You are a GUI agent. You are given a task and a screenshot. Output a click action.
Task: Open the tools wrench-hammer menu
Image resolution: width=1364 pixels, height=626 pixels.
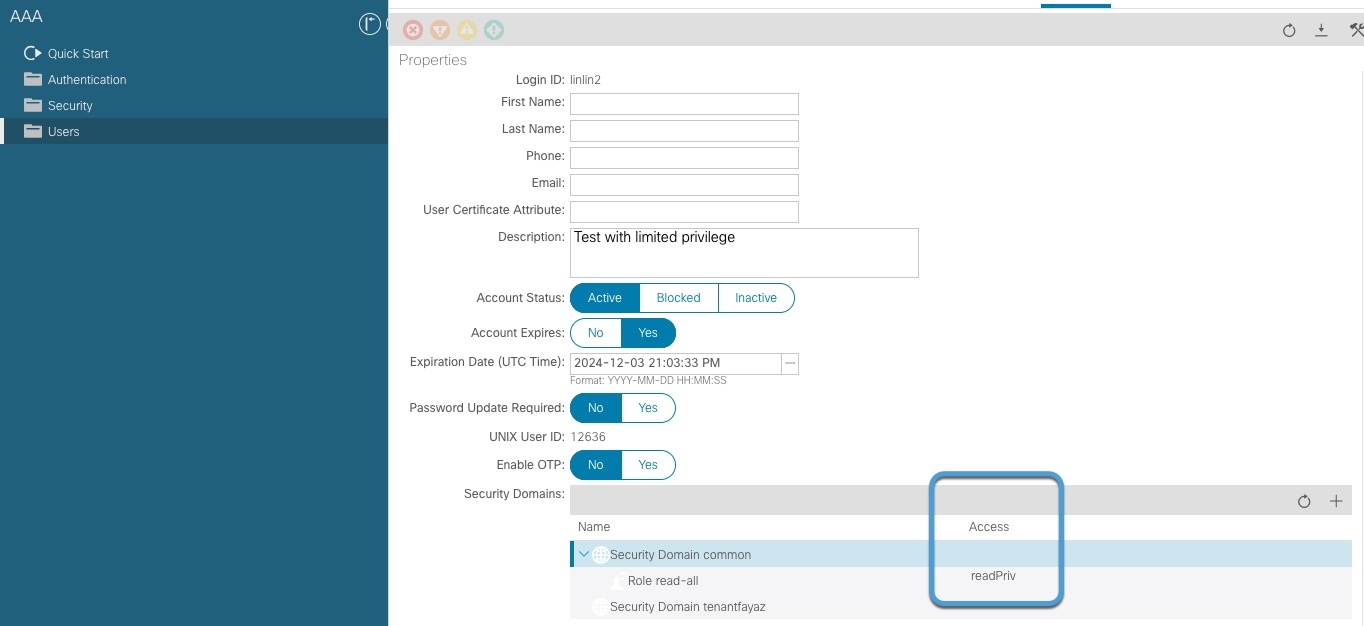1356,31
